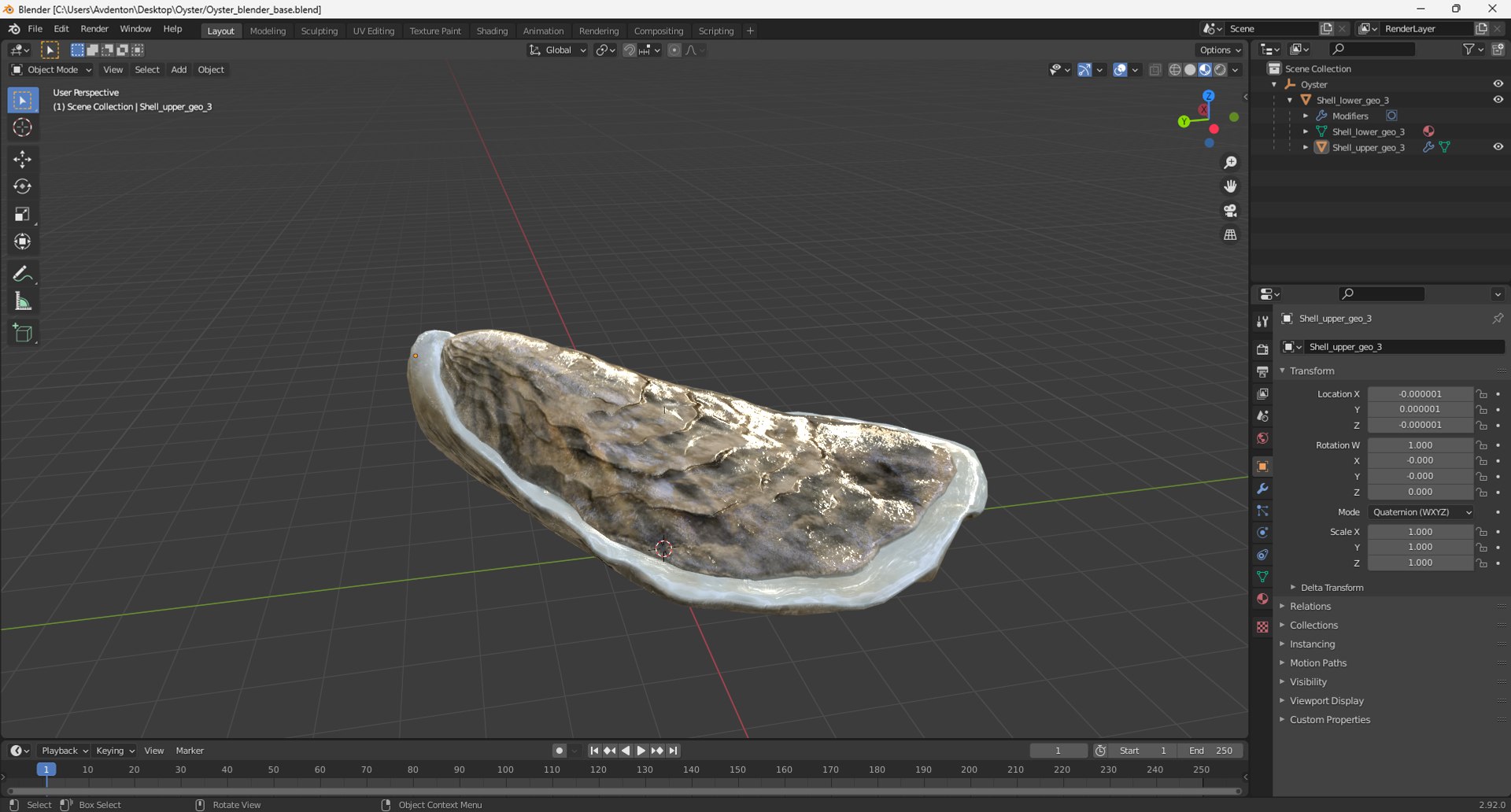Add a new workspace tab
Screen dimensions: 1511x812
pos(750,31)
